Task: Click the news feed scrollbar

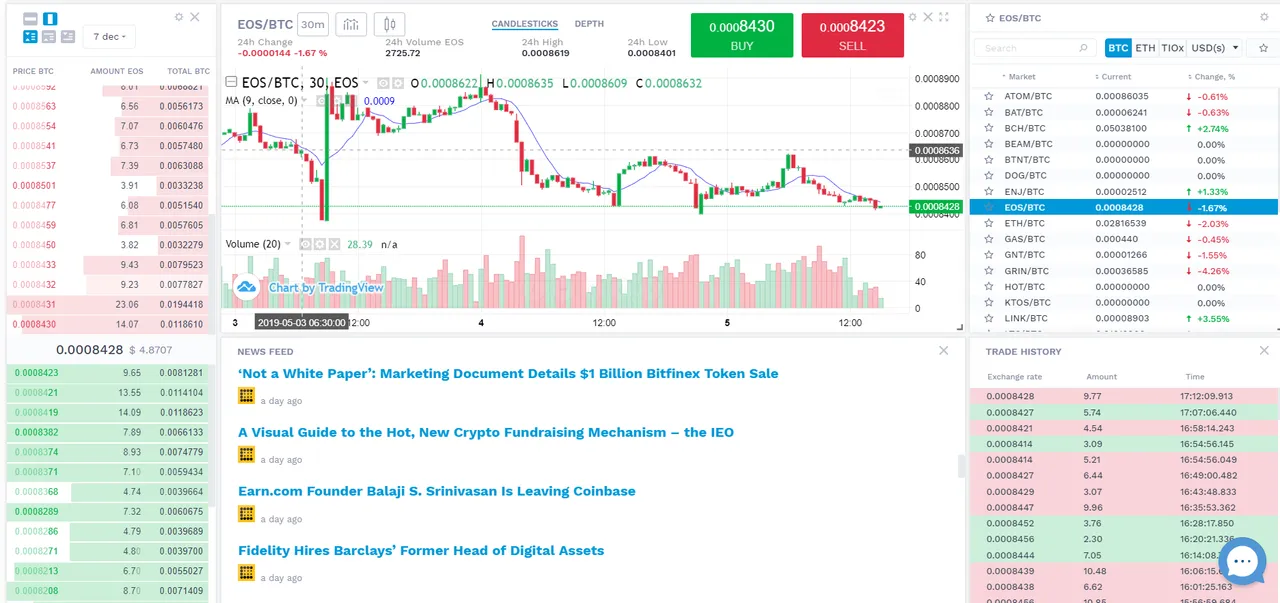Action: pyautogui.click(x=961, y=466)
